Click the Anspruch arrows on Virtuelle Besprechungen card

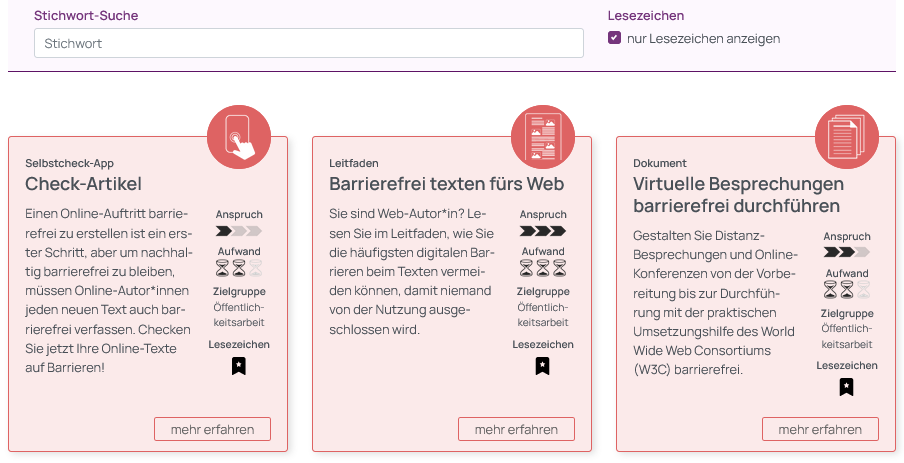tap(846, 252)
